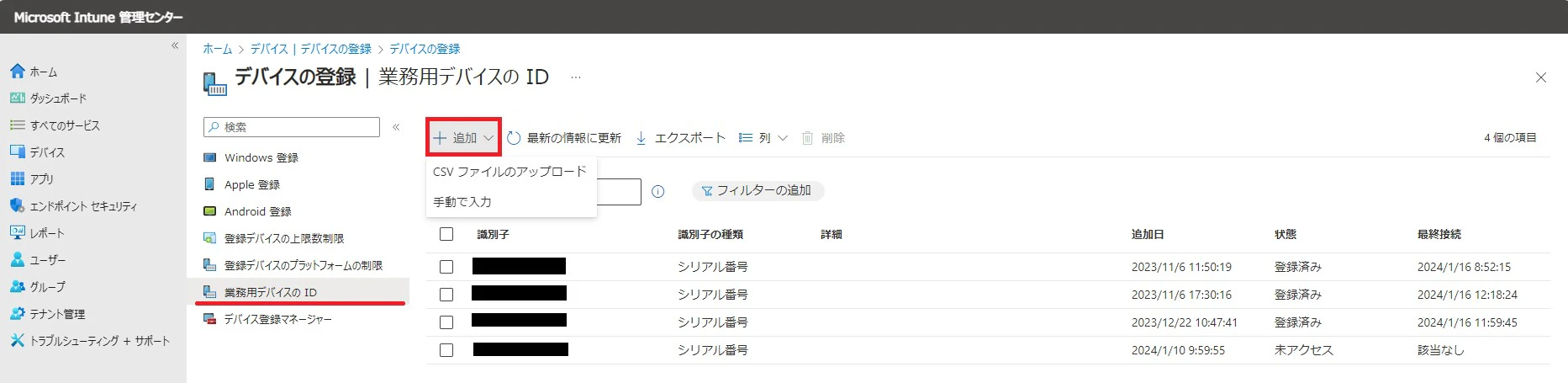The height and width of the screenshot is (383, 1568).
Task: Open the ダッシュボード dashboard icon
Action: [17, 98]
